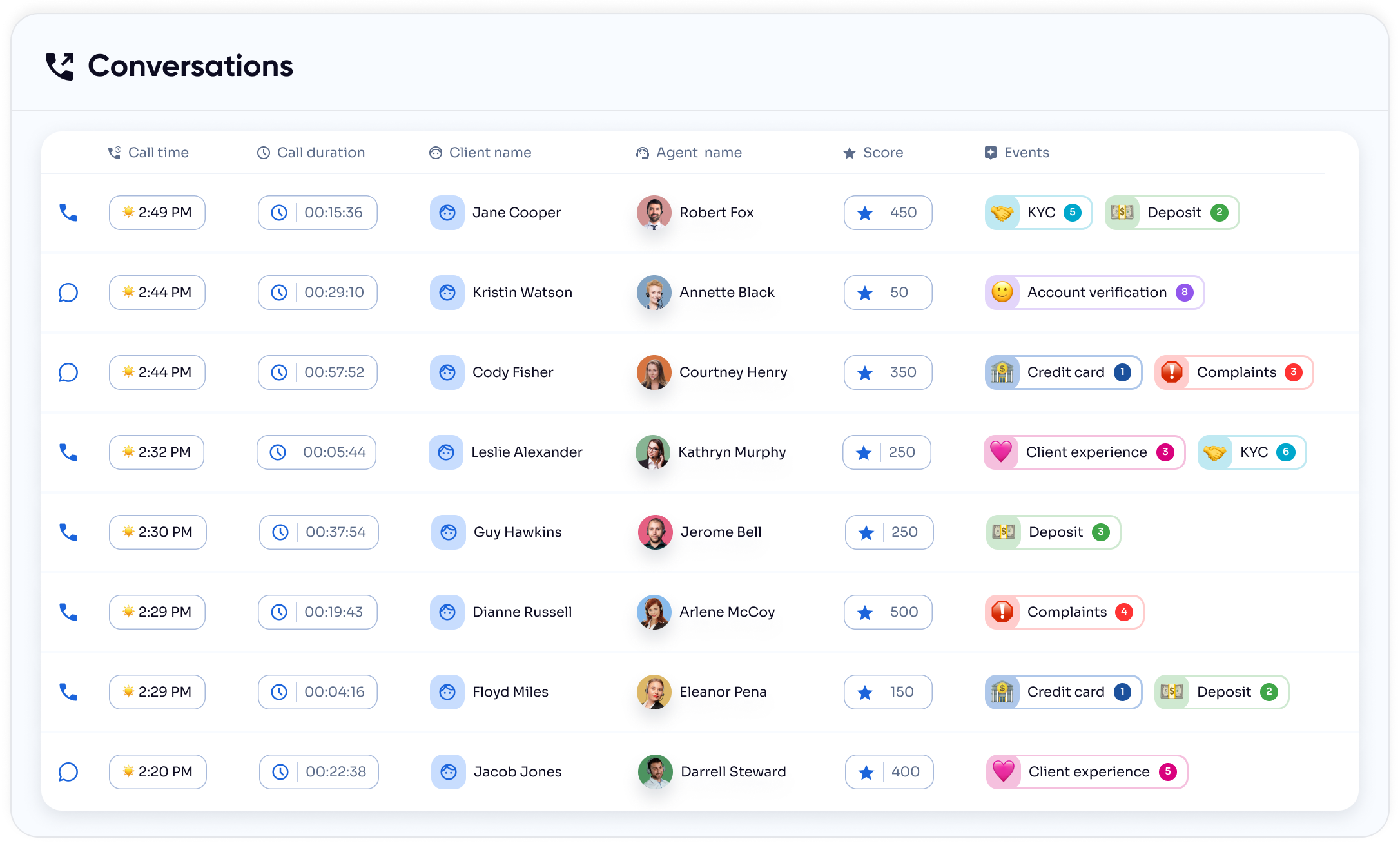Click the Events column header

pyautogui.click(x=1026, y=153)
